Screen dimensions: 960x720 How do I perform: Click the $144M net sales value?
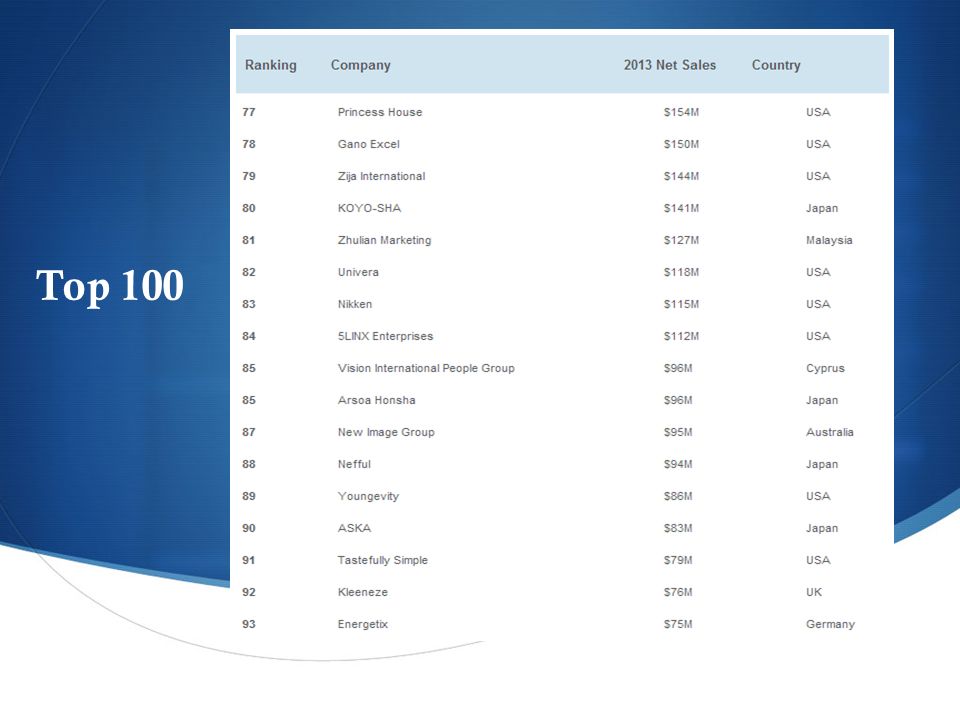681,176
